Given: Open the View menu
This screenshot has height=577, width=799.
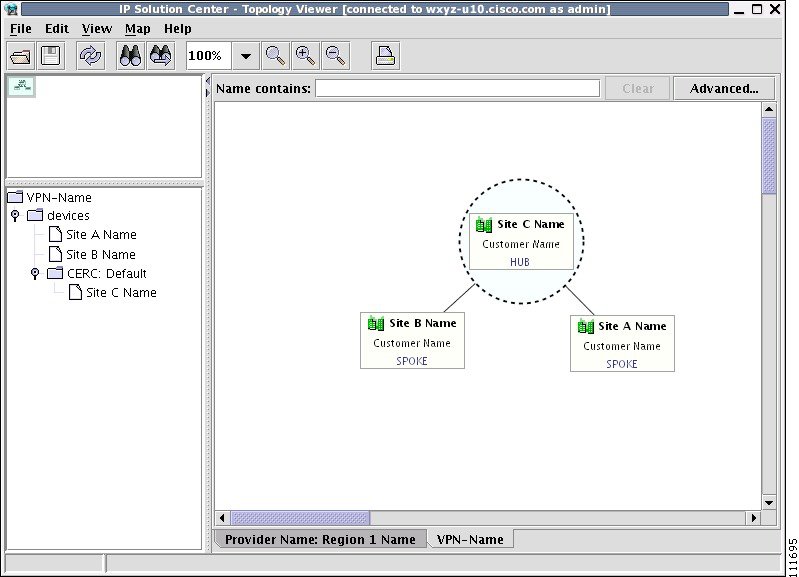Looking at the screenshot, I should pos(97,29).
